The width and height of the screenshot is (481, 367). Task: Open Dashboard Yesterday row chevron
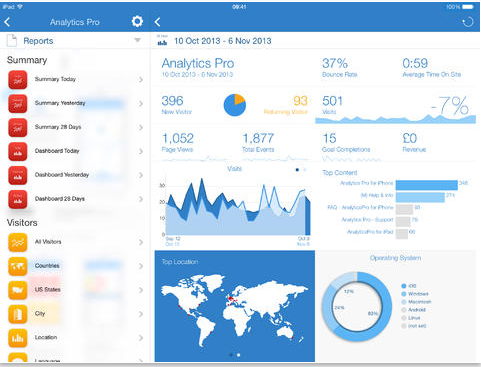point(141,175)
